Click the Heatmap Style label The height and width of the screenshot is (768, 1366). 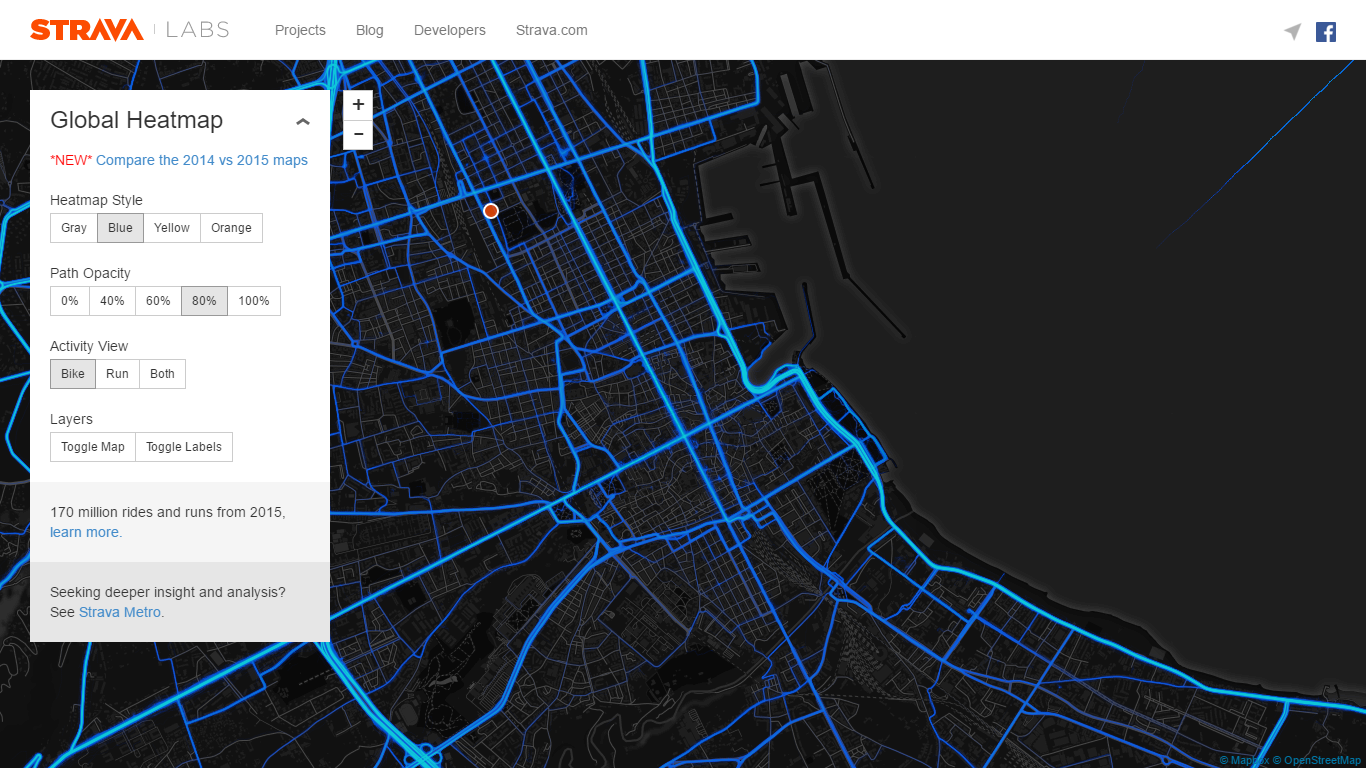point(96,200)
